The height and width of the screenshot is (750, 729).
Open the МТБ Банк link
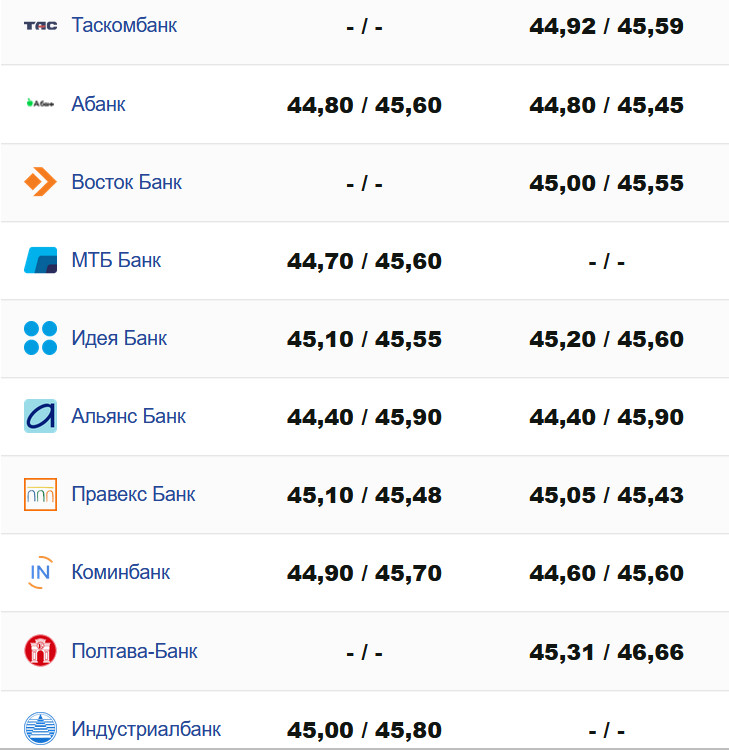tap(116, 260)
